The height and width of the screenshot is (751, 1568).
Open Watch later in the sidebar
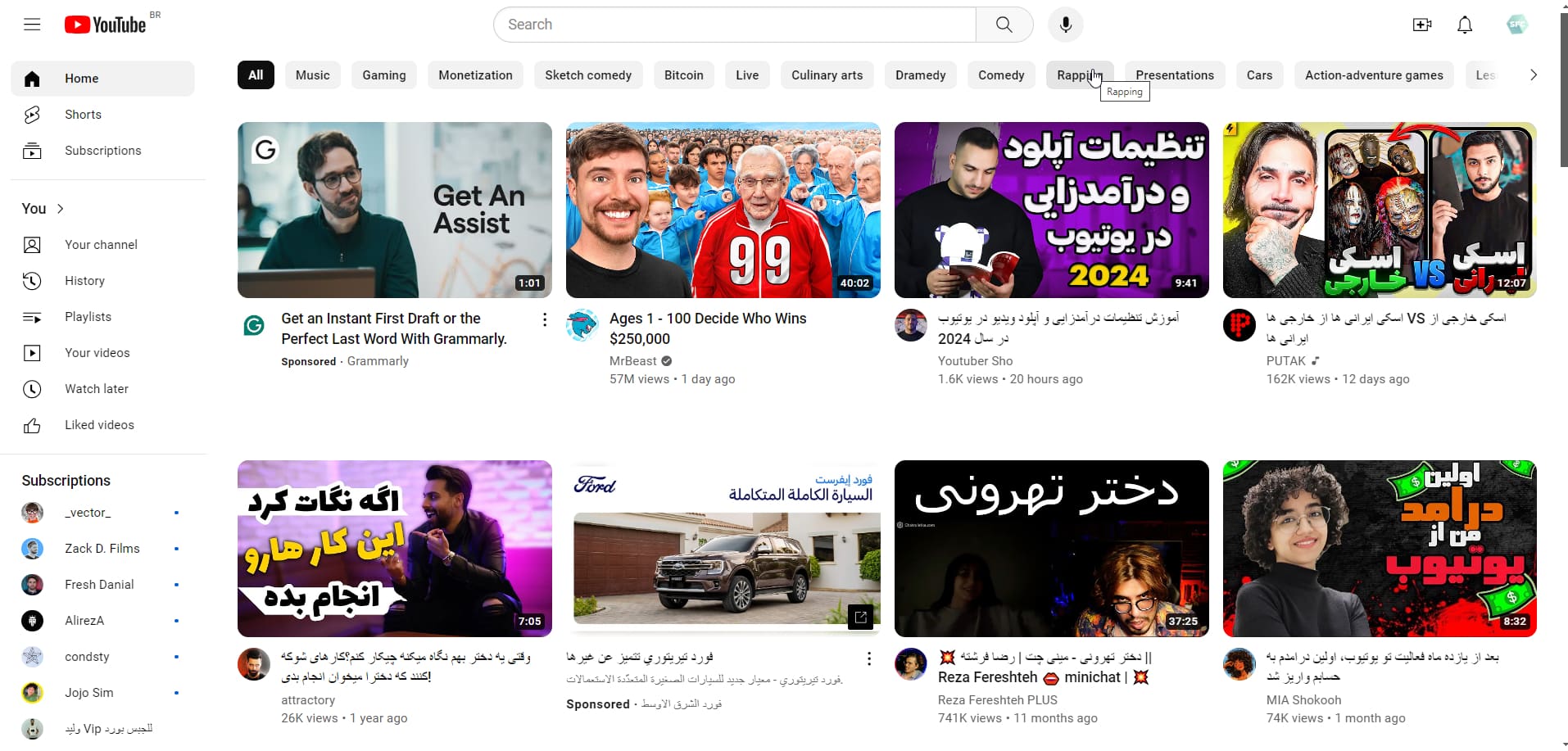coord(96,389)
